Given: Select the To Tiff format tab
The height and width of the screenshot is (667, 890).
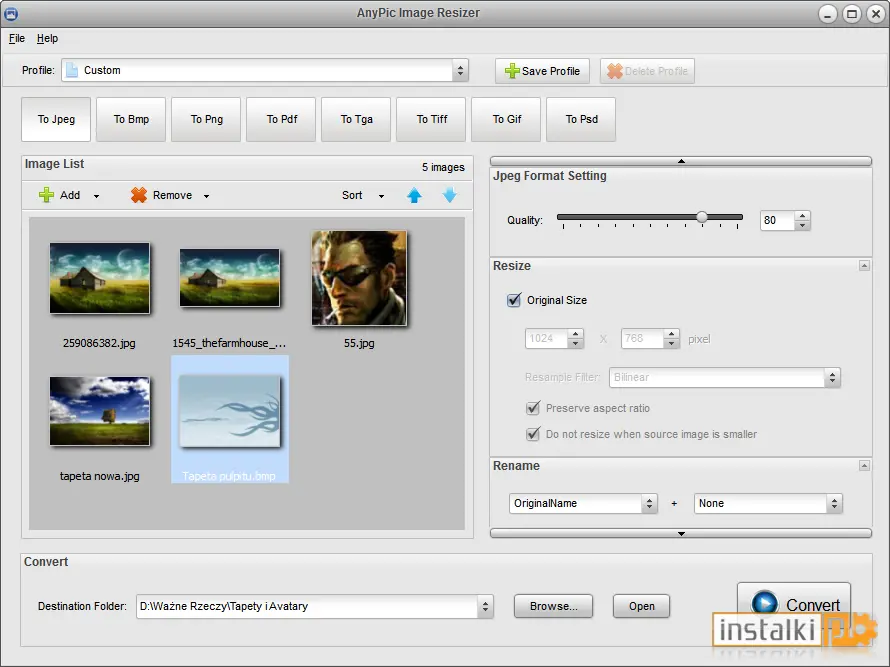Looking at the screenshot, I should coord(431,119).
